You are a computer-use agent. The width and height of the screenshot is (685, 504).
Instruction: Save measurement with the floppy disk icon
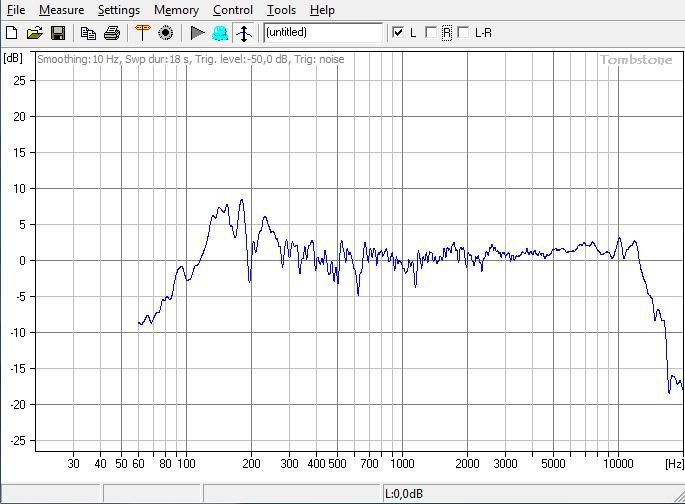pyautogui.click(x=58, y=33)
